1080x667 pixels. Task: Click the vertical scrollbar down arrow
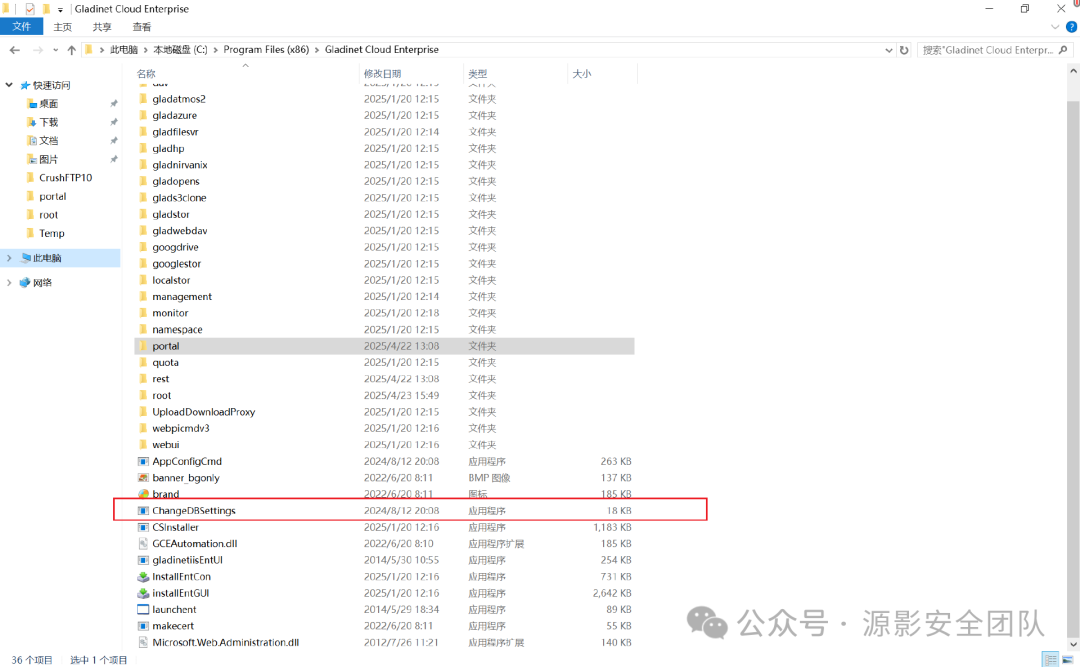tap(1073, 644)
